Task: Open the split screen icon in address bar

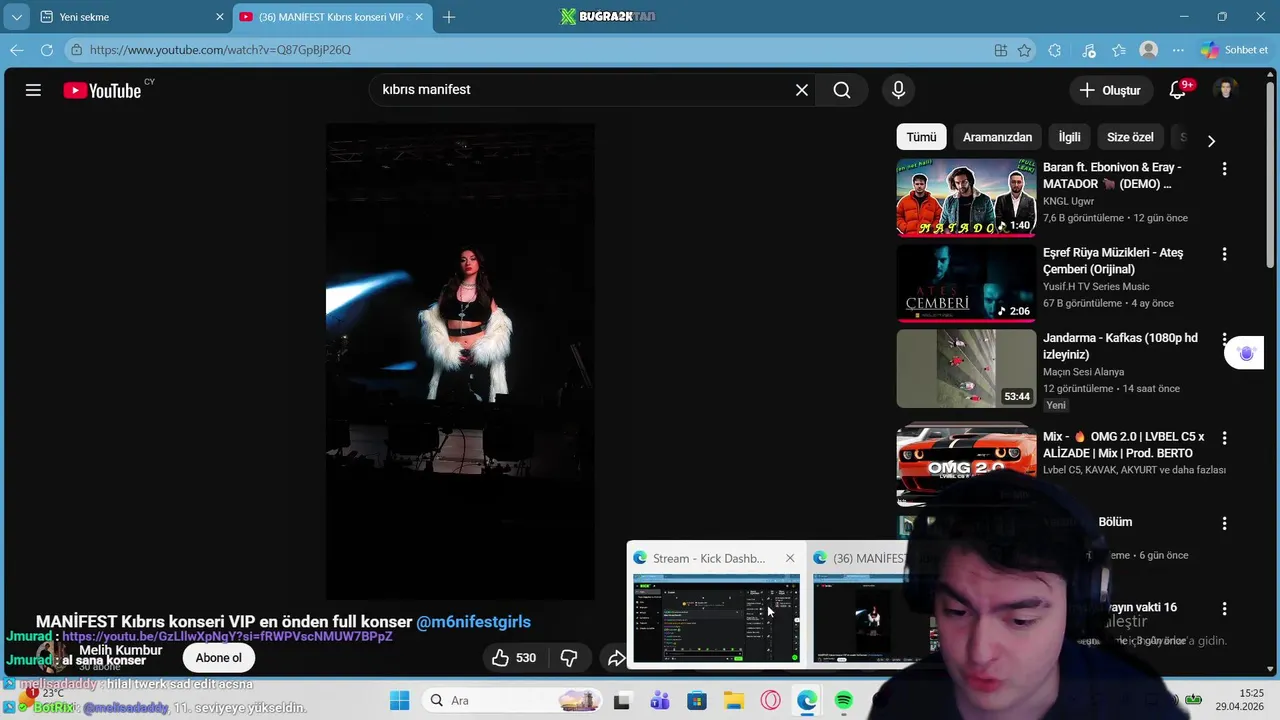Action: (1000, 50)
